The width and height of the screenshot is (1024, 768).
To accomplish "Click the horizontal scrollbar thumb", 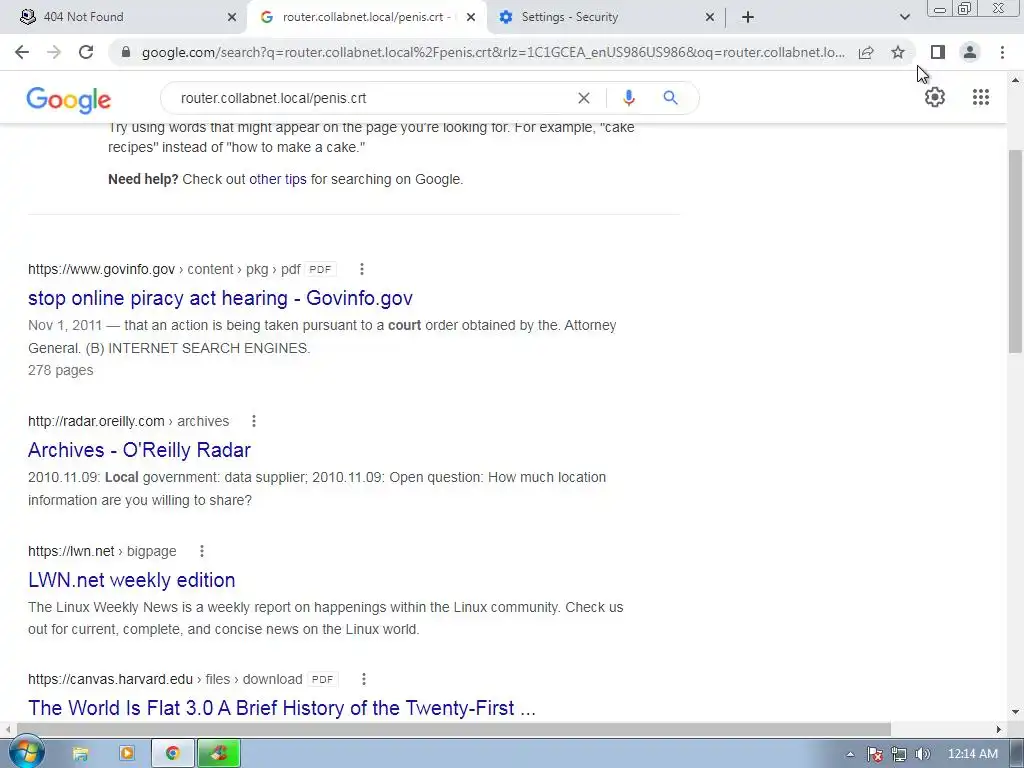I will [454, 729].
